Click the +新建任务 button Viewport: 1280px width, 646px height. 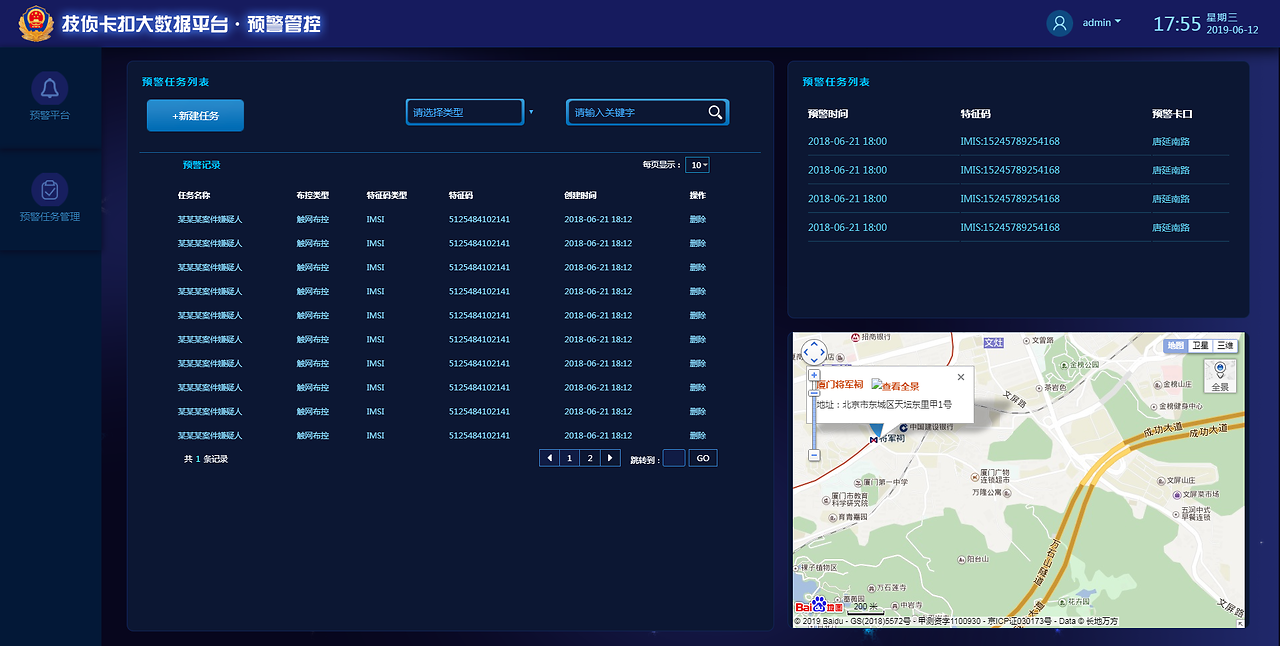coord(195,115)
